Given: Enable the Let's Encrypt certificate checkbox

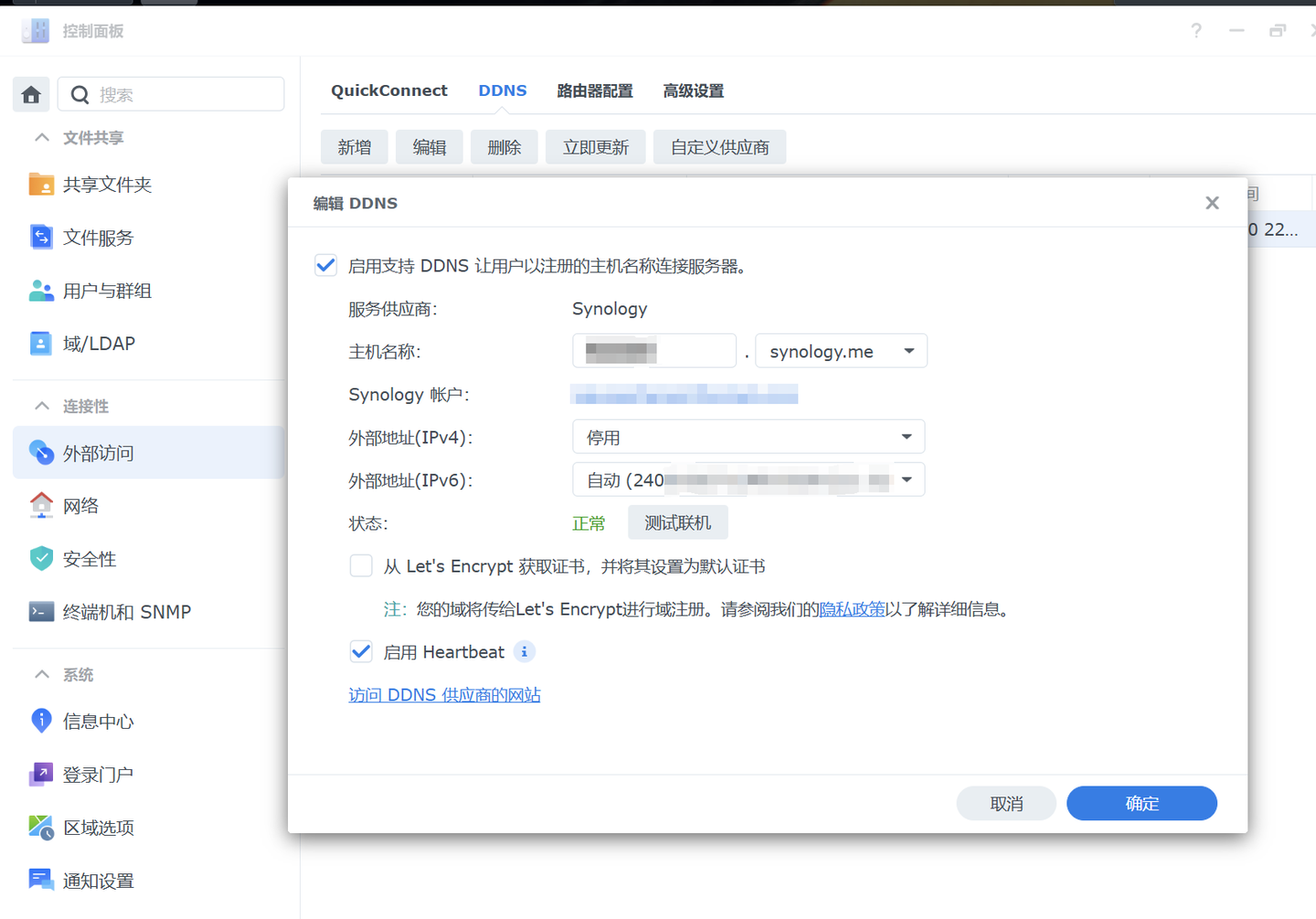Looking at the screenshot, I should pos(361,565).
